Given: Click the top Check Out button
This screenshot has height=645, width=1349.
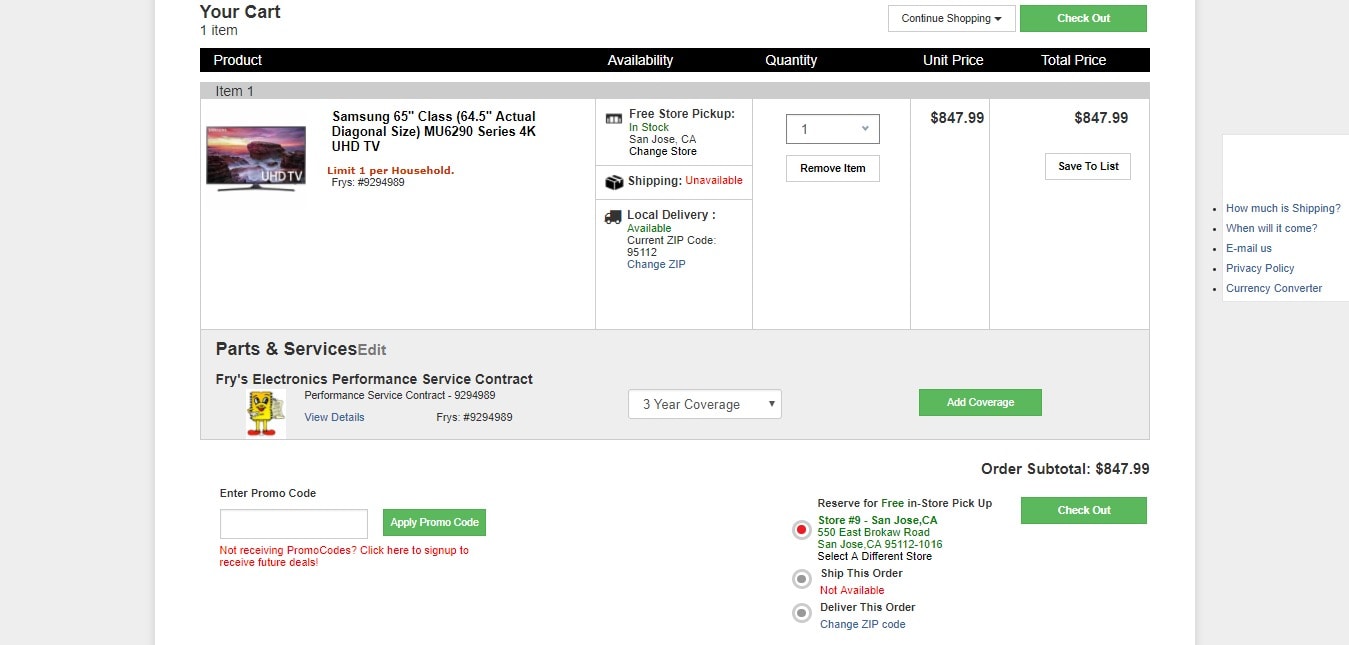Looking at the screenshot, I should click(1083, 18).
